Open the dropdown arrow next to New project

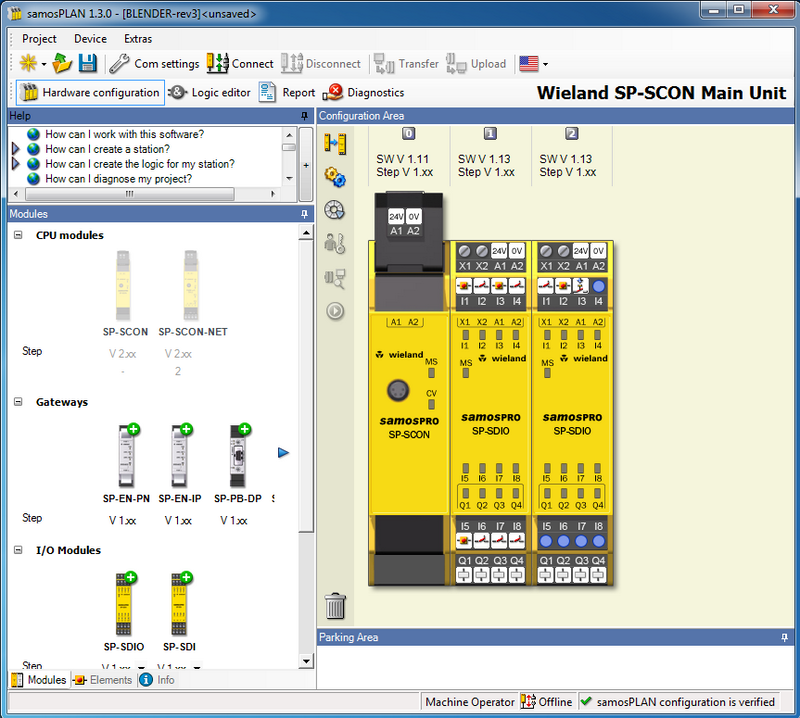coord(44,64)
